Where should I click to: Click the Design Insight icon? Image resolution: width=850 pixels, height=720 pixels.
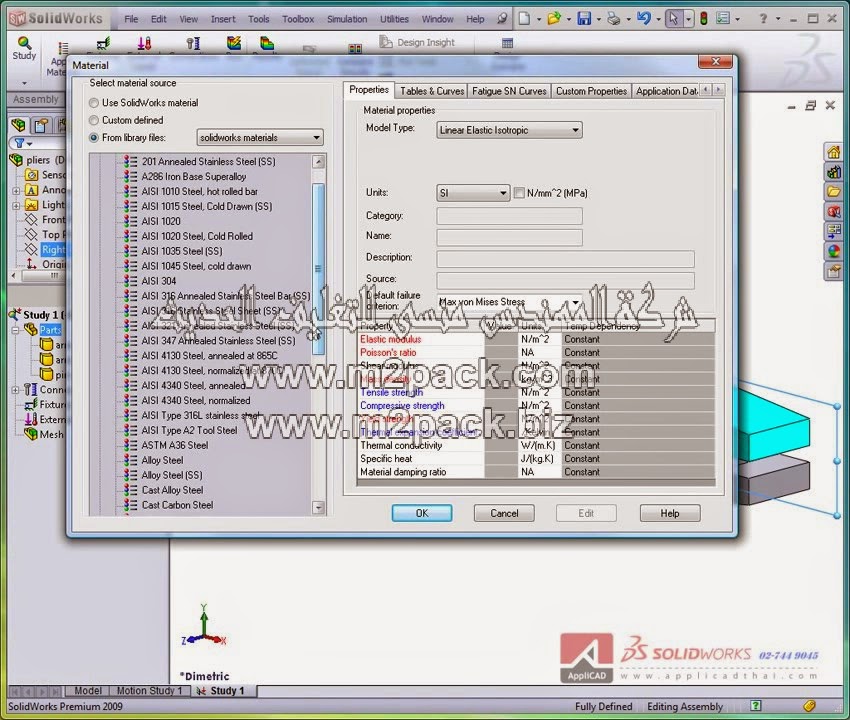pyautogui.click(x=385, y=42)
